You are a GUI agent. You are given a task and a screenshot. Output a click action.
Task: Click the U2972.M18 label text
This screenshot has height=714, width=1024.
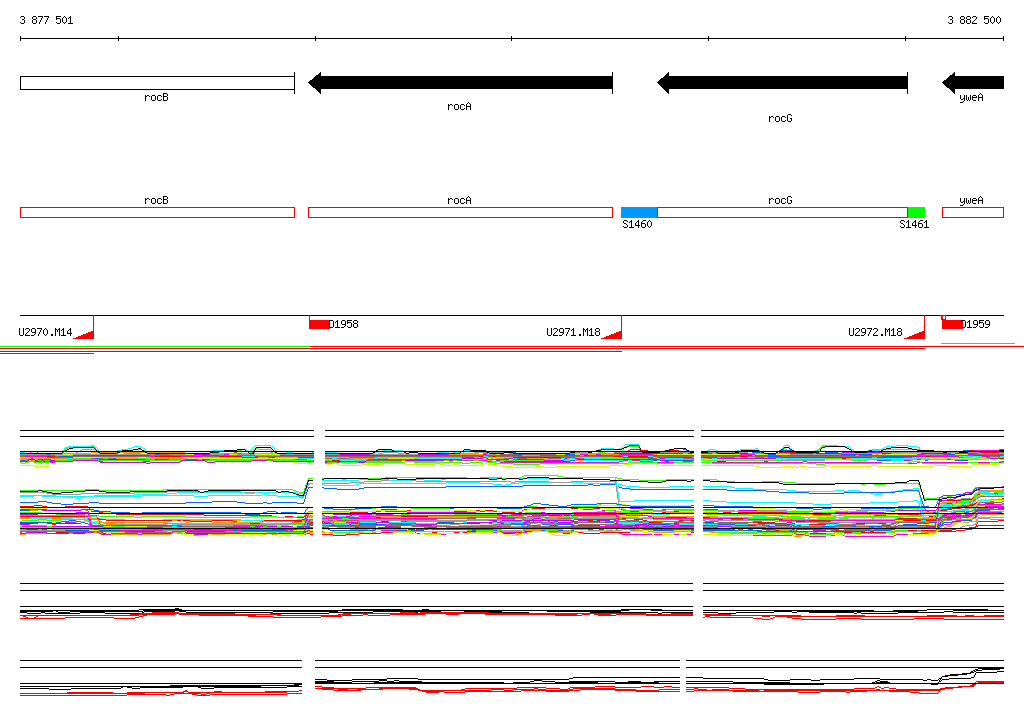click(876, 332)
